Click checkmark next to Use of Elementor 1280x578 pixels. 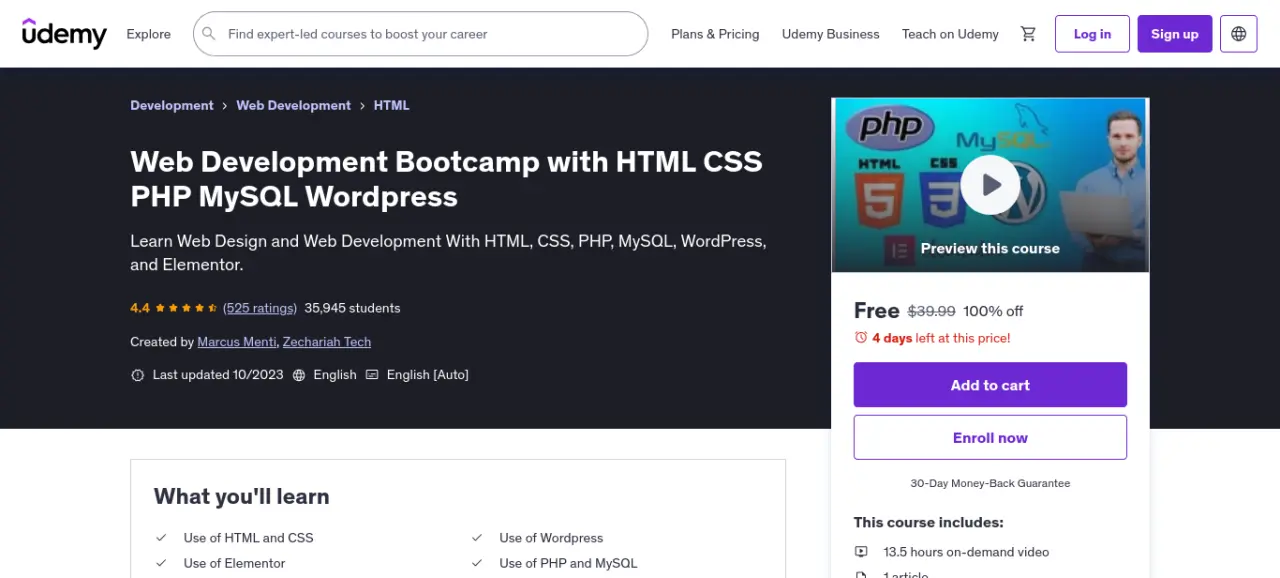162,564
